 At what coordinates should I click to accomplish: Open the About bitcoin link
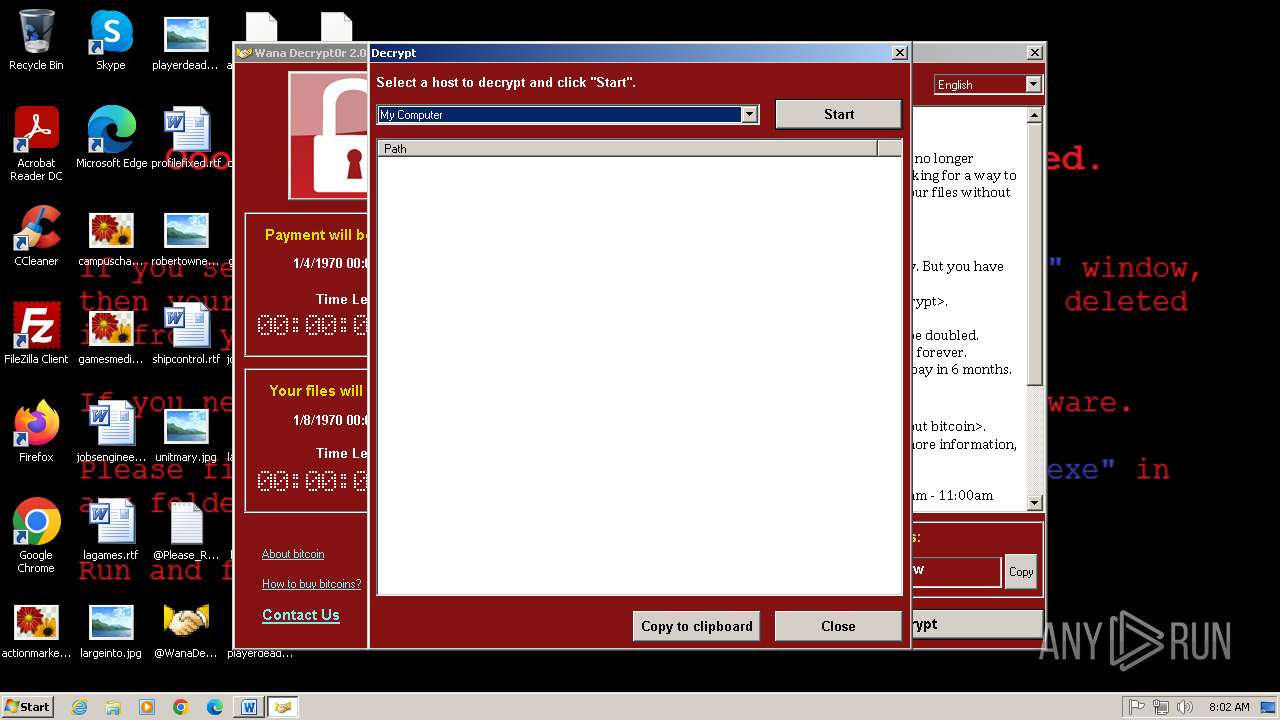(x=293, y=554)
